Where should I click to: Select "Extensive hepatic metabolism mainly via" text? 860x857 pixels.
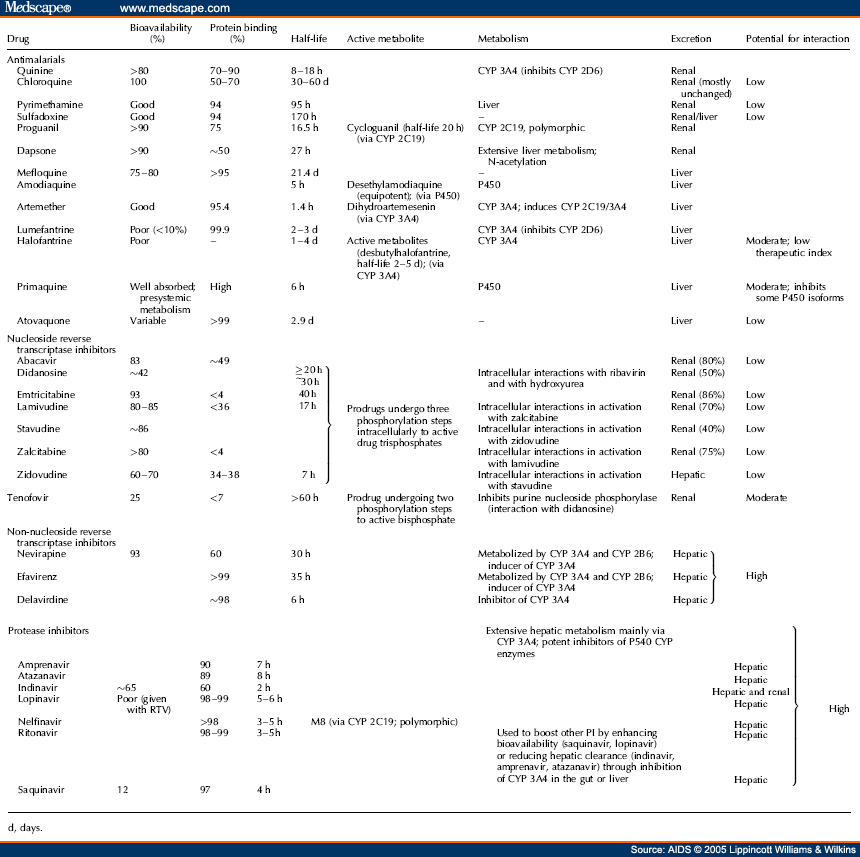click(x=575, y=631)
